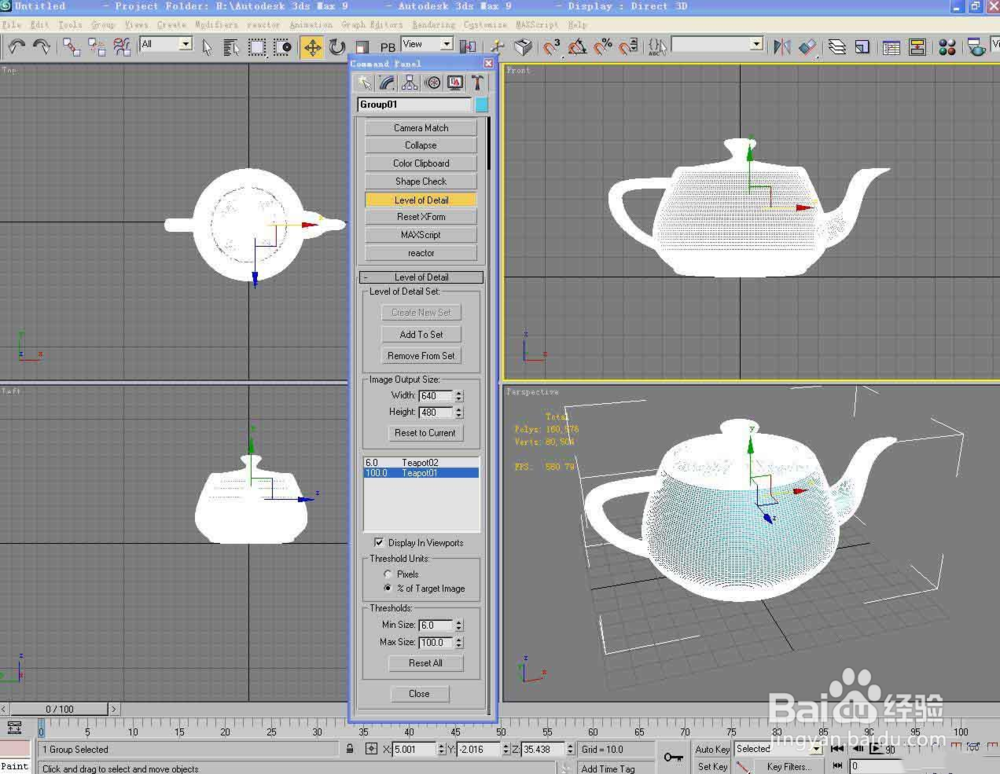The height and width of the screenshot is (774, 1000).
Task: Open the Layer Manager icon
Action: [837, 47]
